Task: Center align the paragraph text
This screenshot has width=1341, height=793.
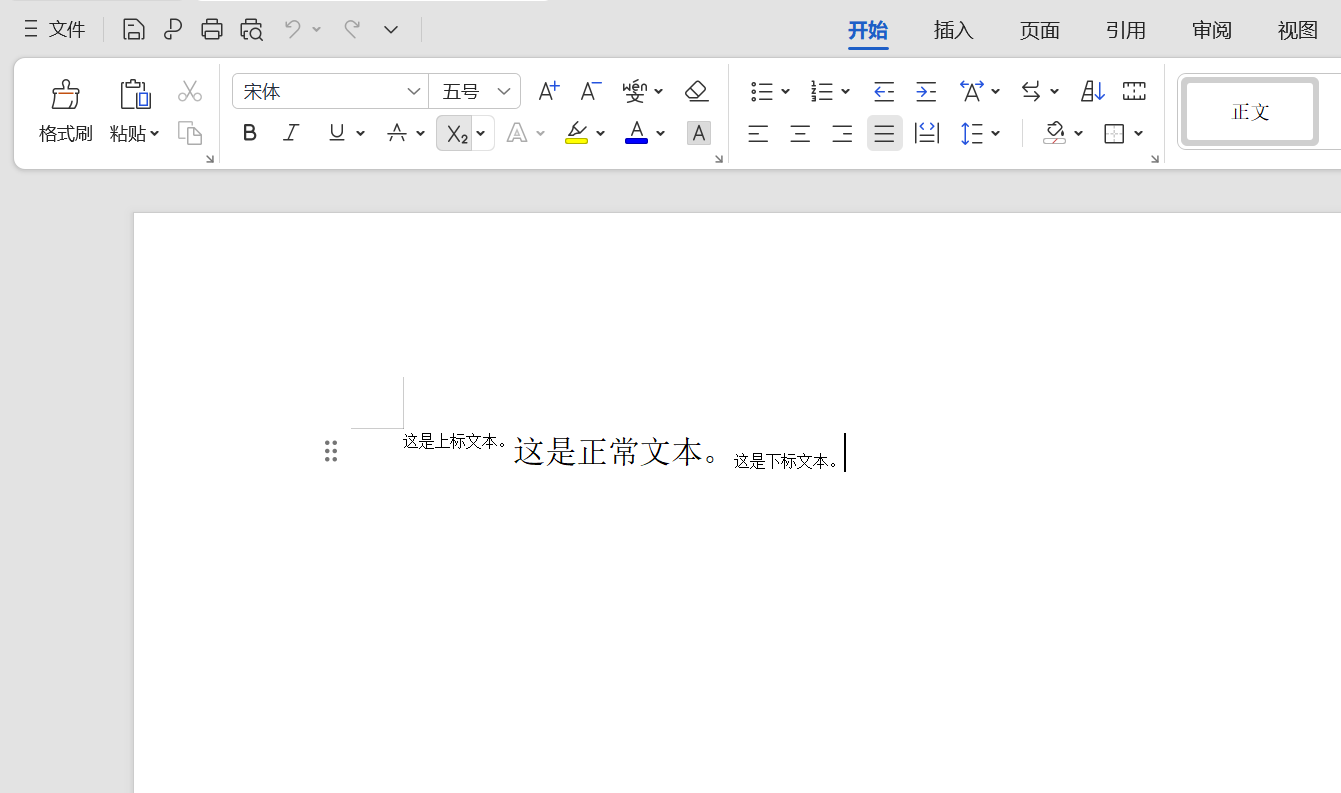Action: pos(800,134)
